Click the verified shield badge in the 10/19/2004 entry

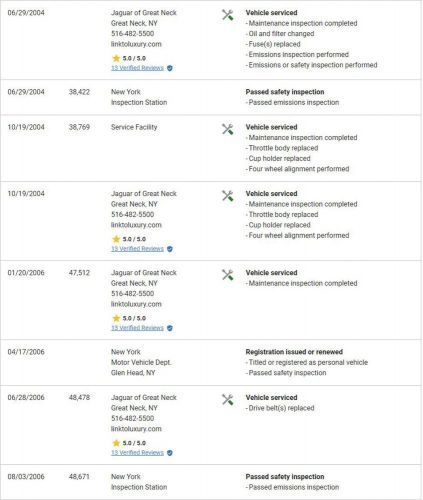pyautogui.click(x=170, y=249)
